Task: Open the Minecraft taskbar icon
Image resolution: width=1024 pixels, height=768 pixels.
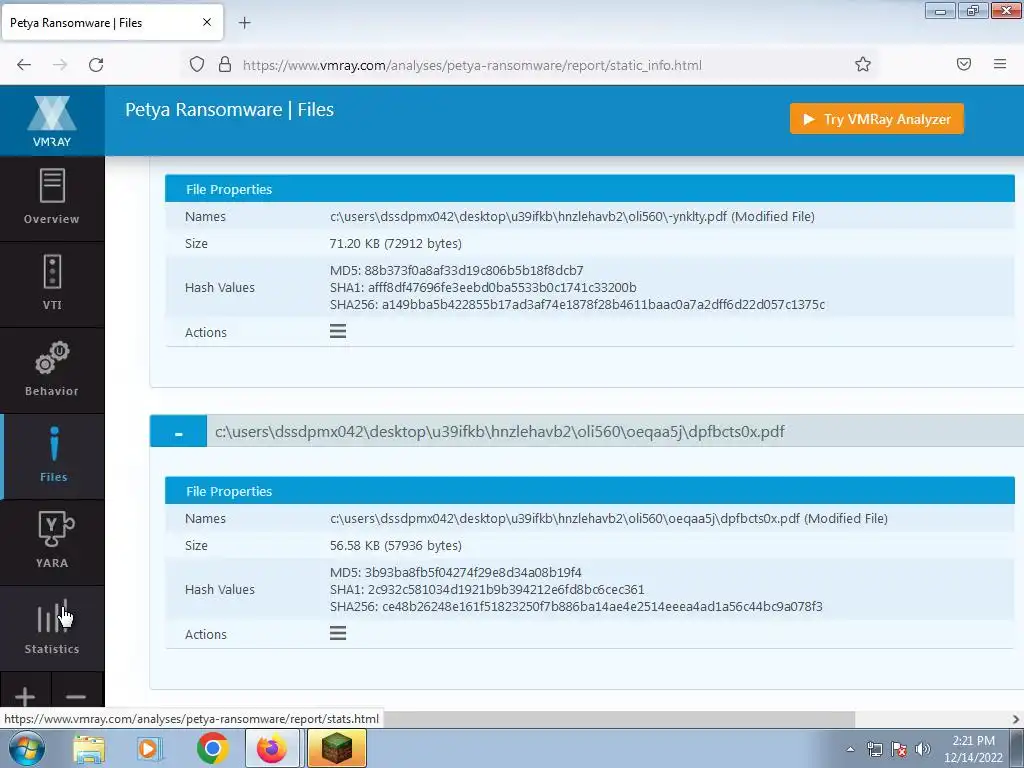Action: pos(337,748)
